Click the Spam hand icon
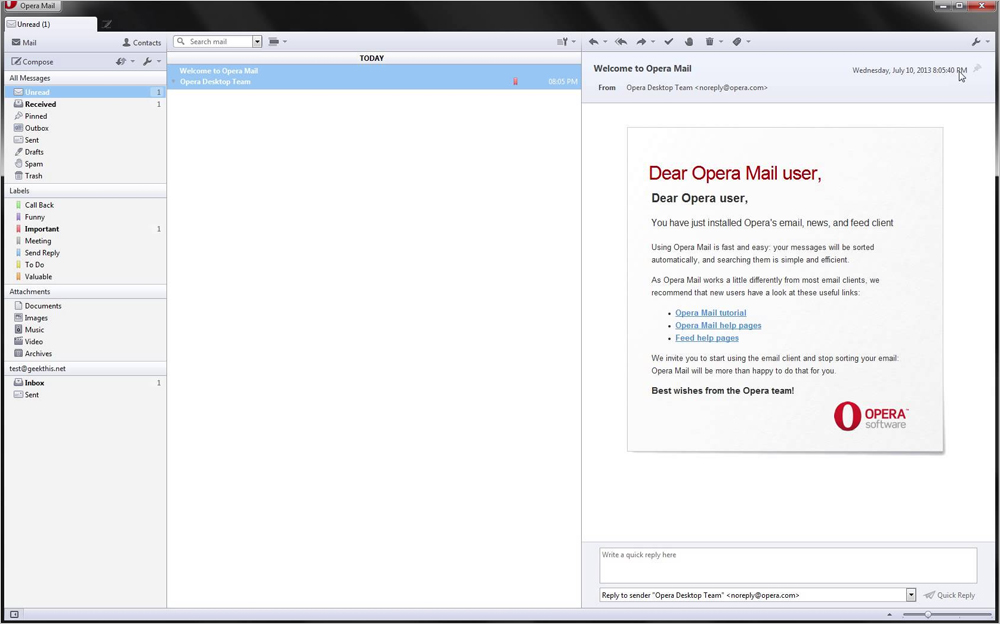 click(689, 41)
